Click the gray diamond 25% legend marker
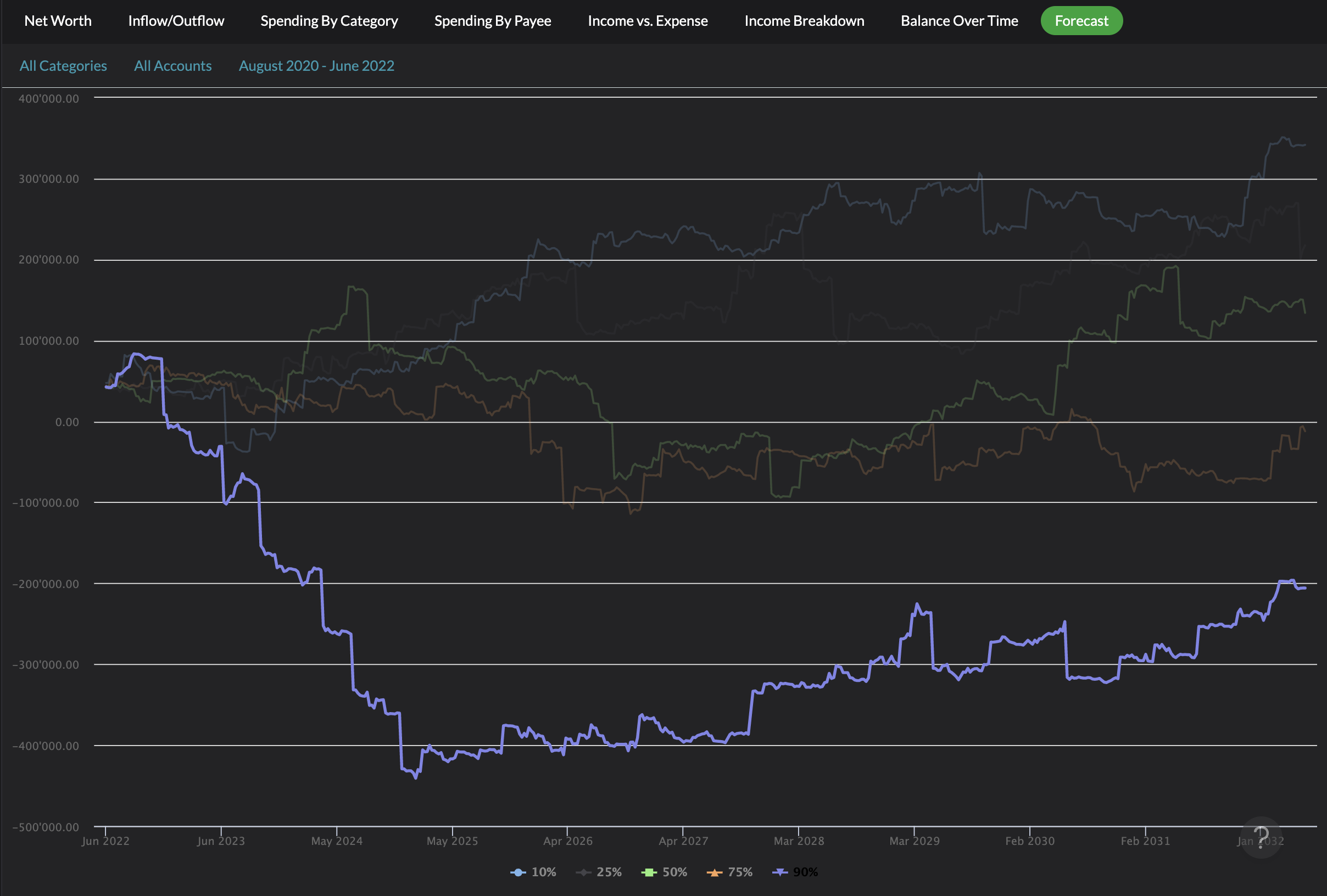The height and width of the screenshot is (896, 1327). tap(583, 872)
